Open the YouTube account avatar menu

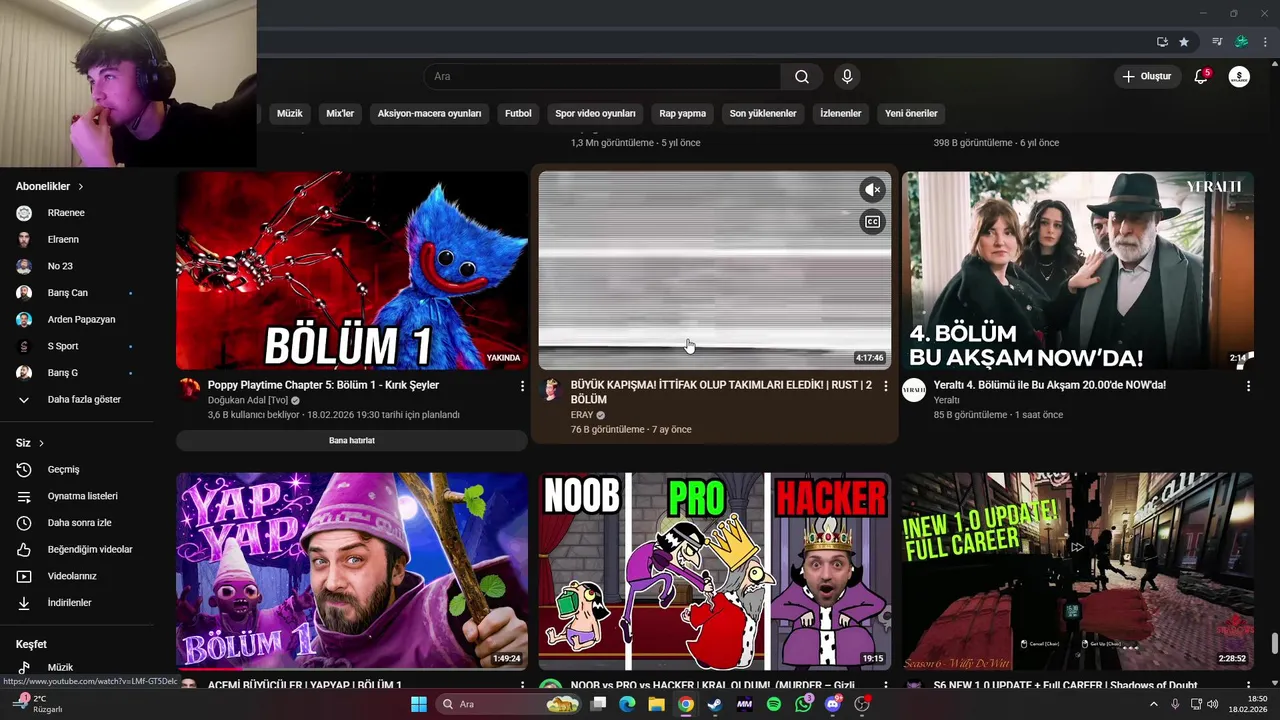tap(1239, 77)
